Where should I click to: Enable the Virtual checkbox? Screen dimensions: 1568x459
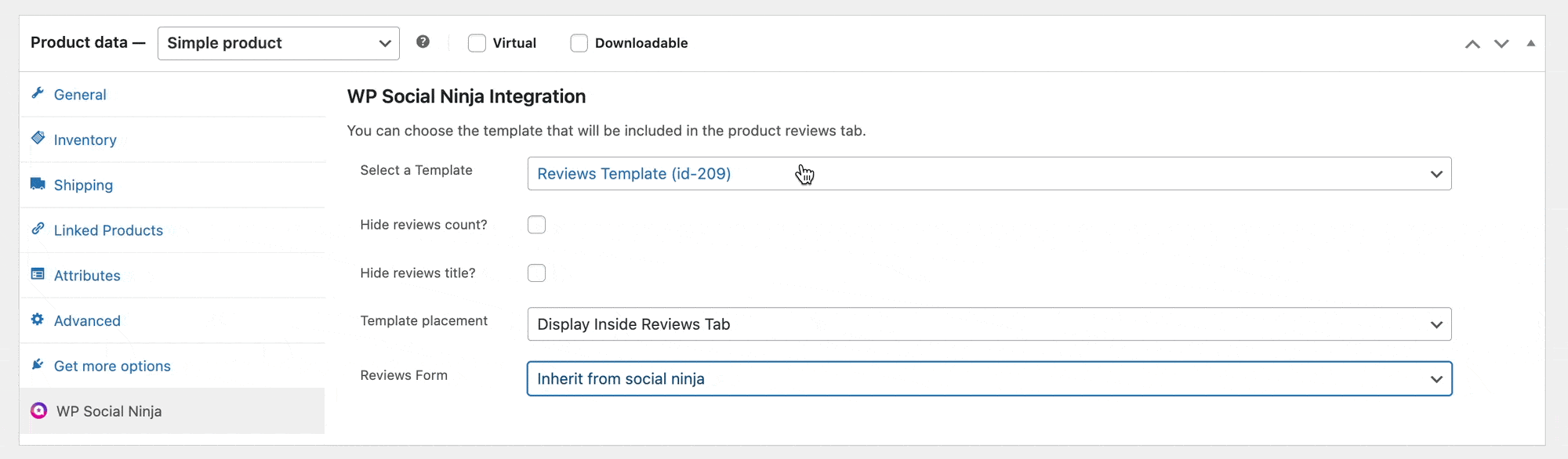477,43
